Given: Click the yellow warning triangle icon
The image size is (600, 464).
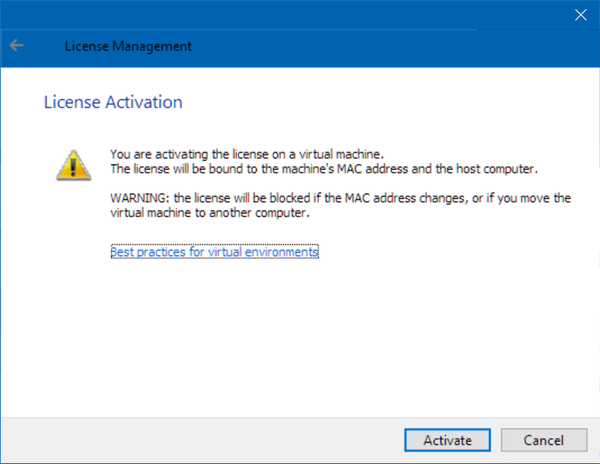Looking at the screenshot, I should pos(71,164).
